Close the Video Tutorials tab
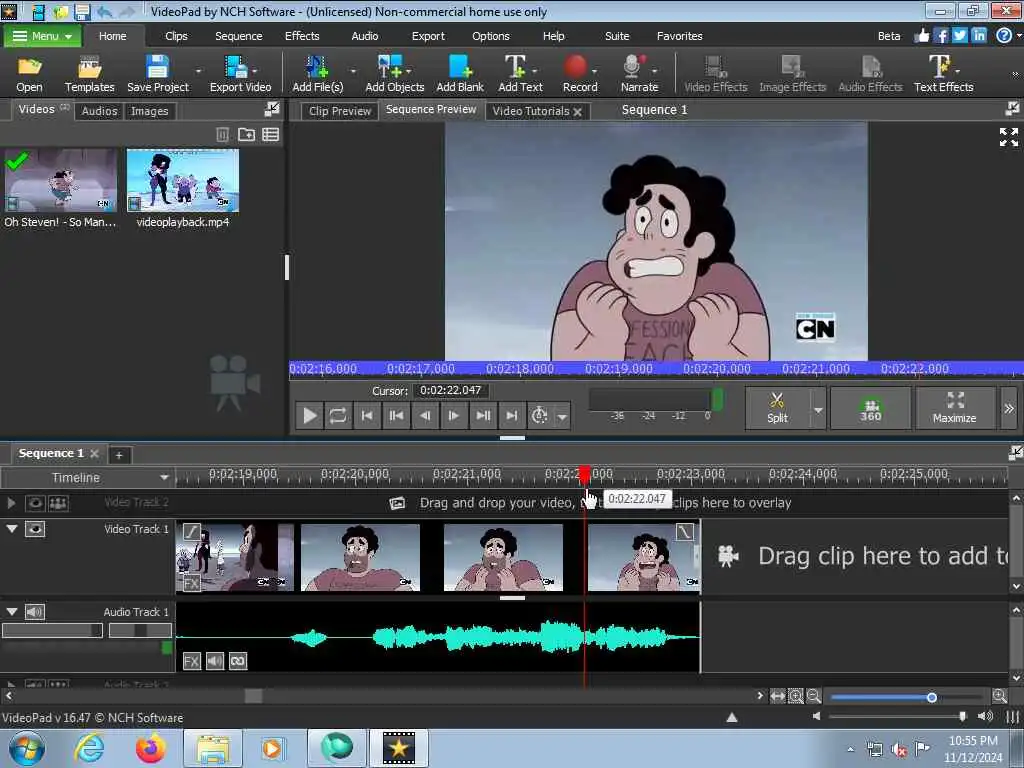1024x768 pixels. (x=577, y=112)
